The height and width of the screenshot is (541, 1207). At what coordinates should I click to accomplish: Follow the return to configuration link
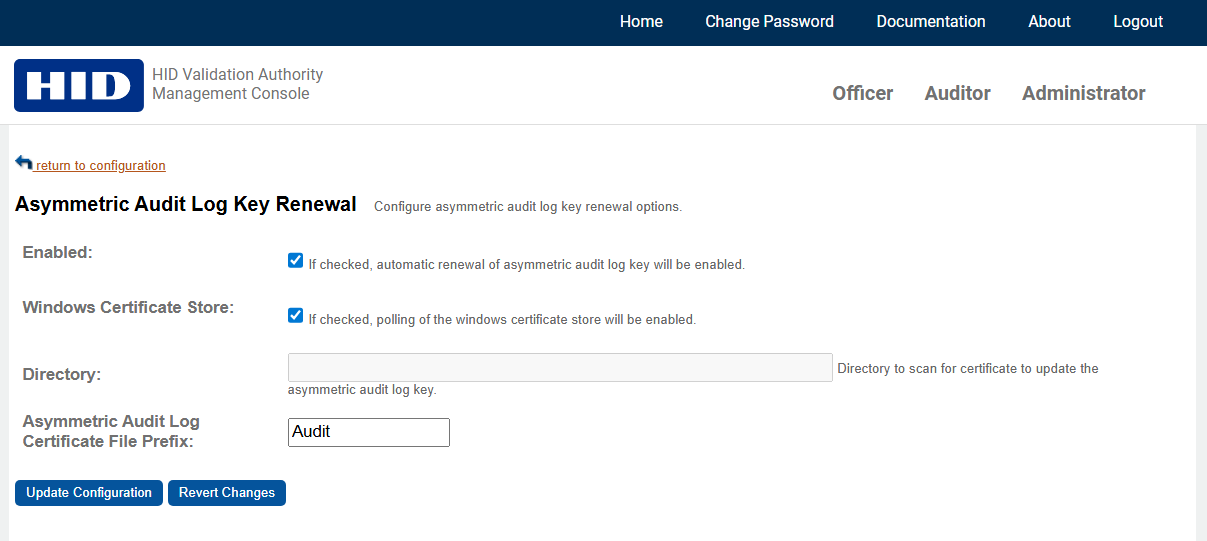coord(101,166)
